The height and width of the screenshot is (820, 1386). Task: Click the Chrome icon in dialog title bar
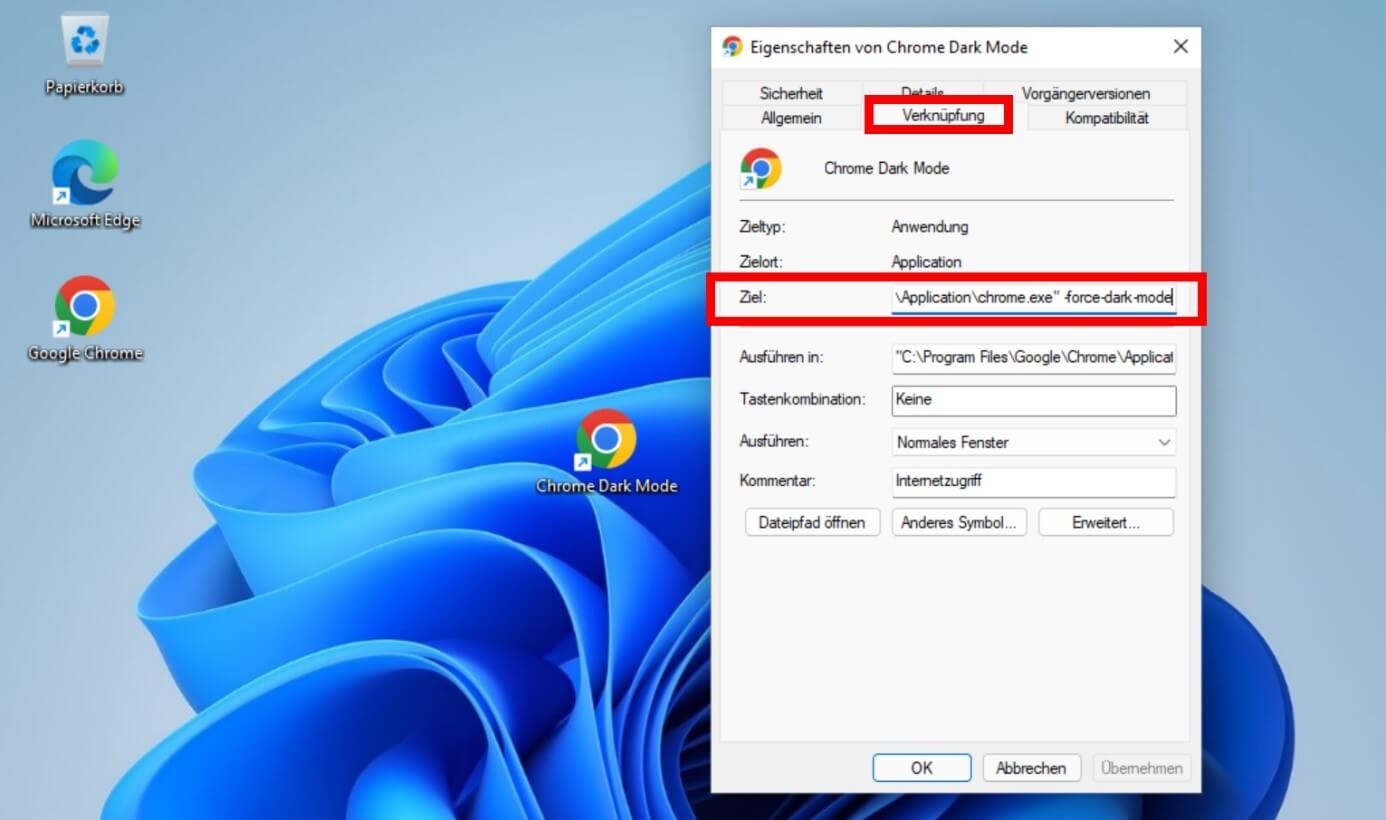[733, 47]
